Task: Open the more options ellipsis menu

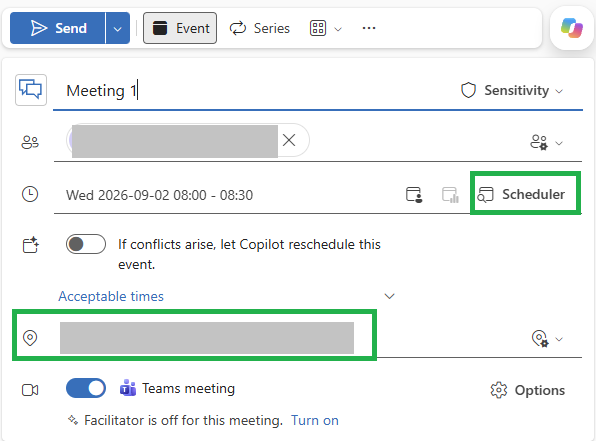Action: click(x=369, y=28)
